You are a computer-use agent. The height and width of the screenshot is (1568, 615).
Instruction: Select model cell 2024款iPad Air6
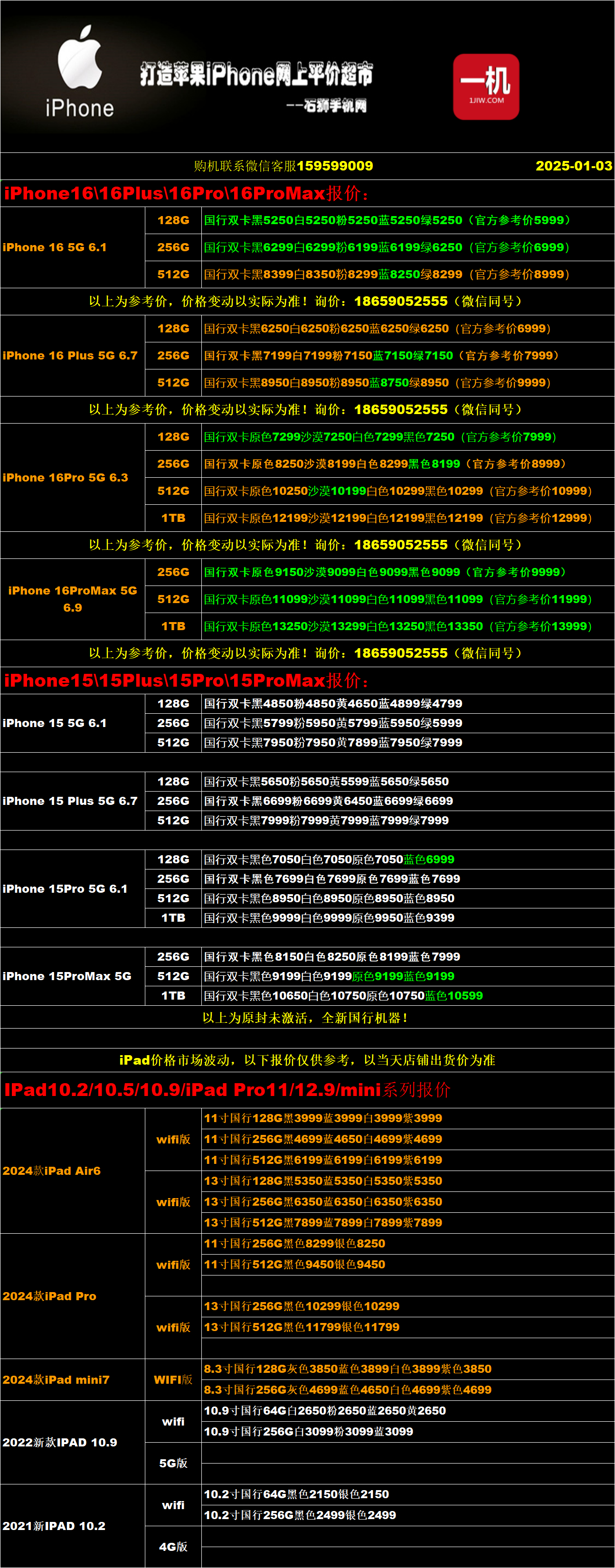coord(73,1171)
